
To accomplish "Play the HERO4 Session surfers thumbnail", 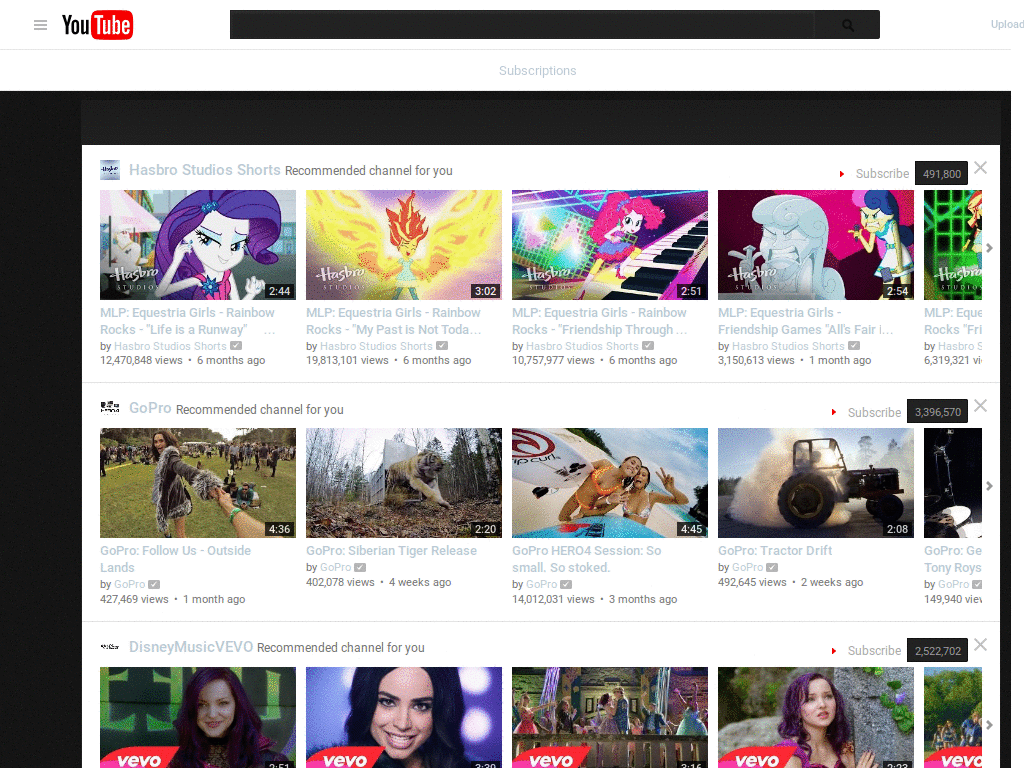I will 610,483.
